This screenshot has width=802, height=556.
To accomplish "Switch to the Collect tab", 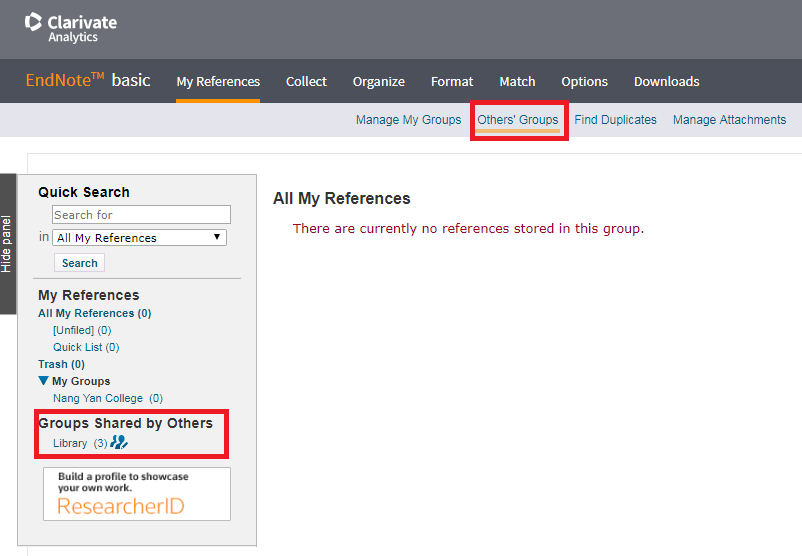I will tap(306, 81).
